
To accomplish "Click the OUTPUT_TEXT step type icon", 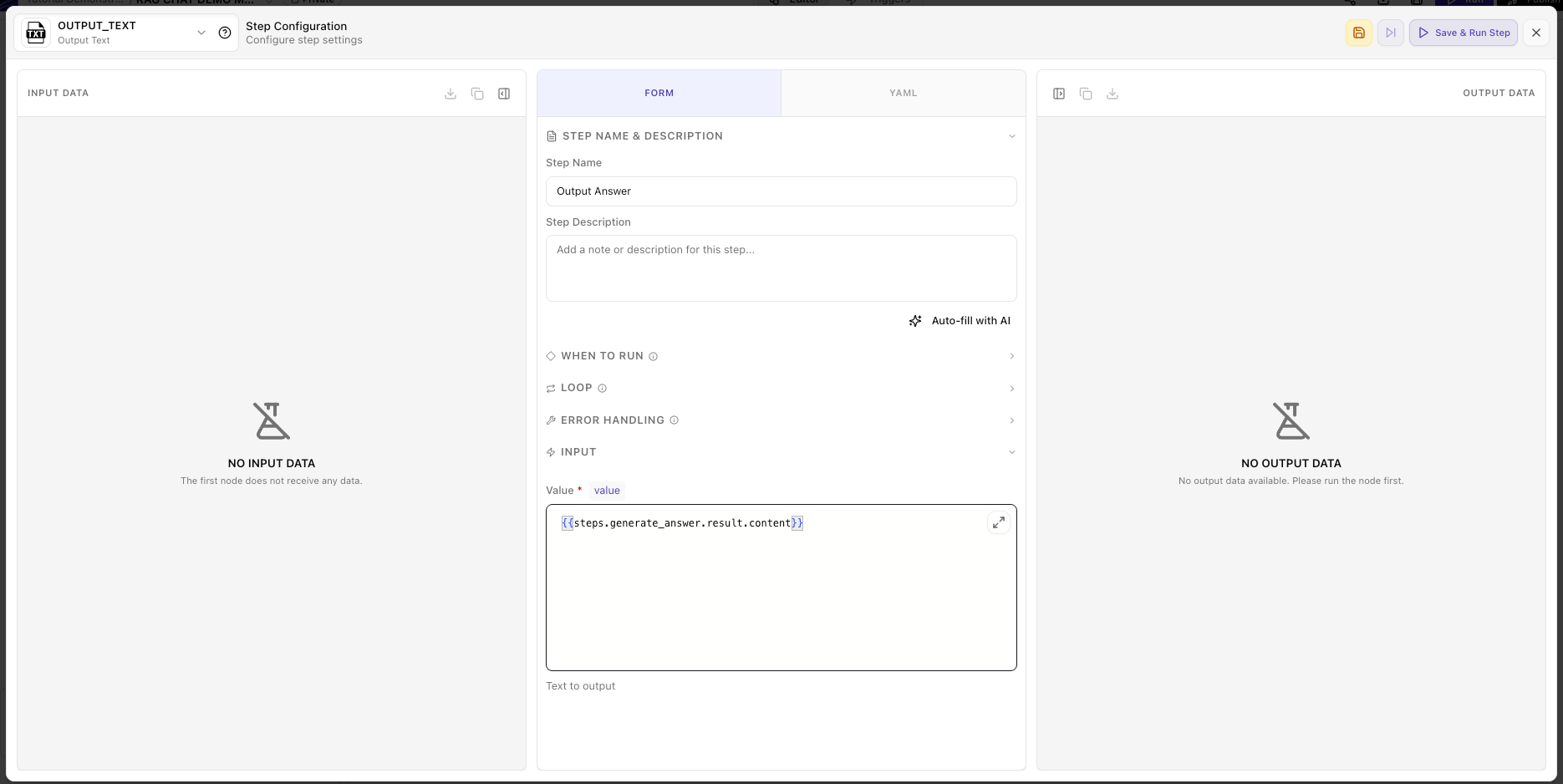I will (36, 33).
